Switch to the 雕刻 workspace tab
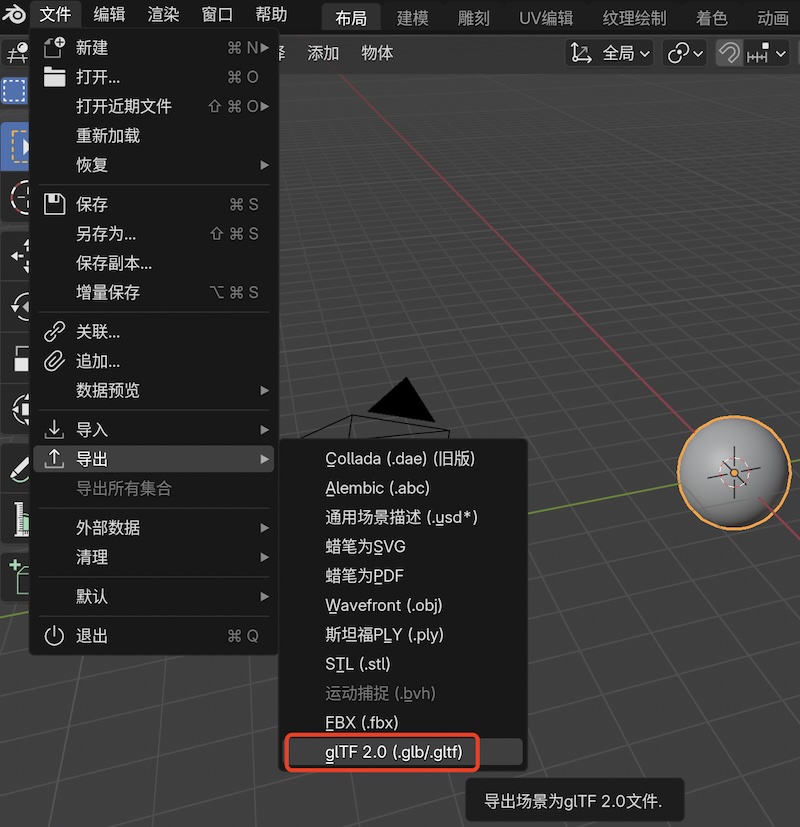This screenshot has width=800, height=827. 474,18
